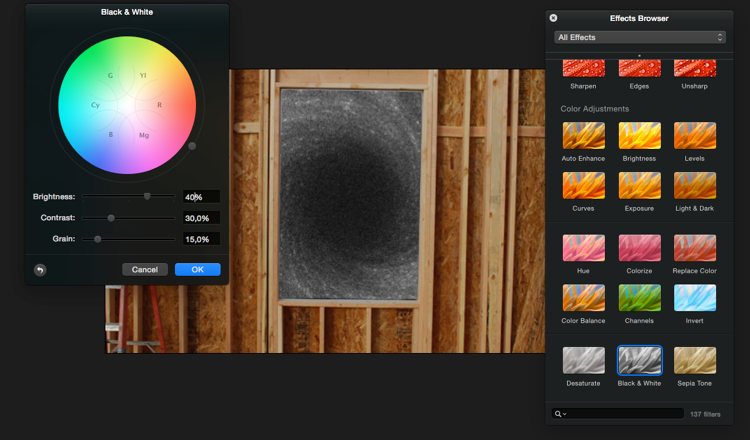This screenshot has width=750, height=440.
Task: Click the 137 filters count text
Action: coord(705,414)
